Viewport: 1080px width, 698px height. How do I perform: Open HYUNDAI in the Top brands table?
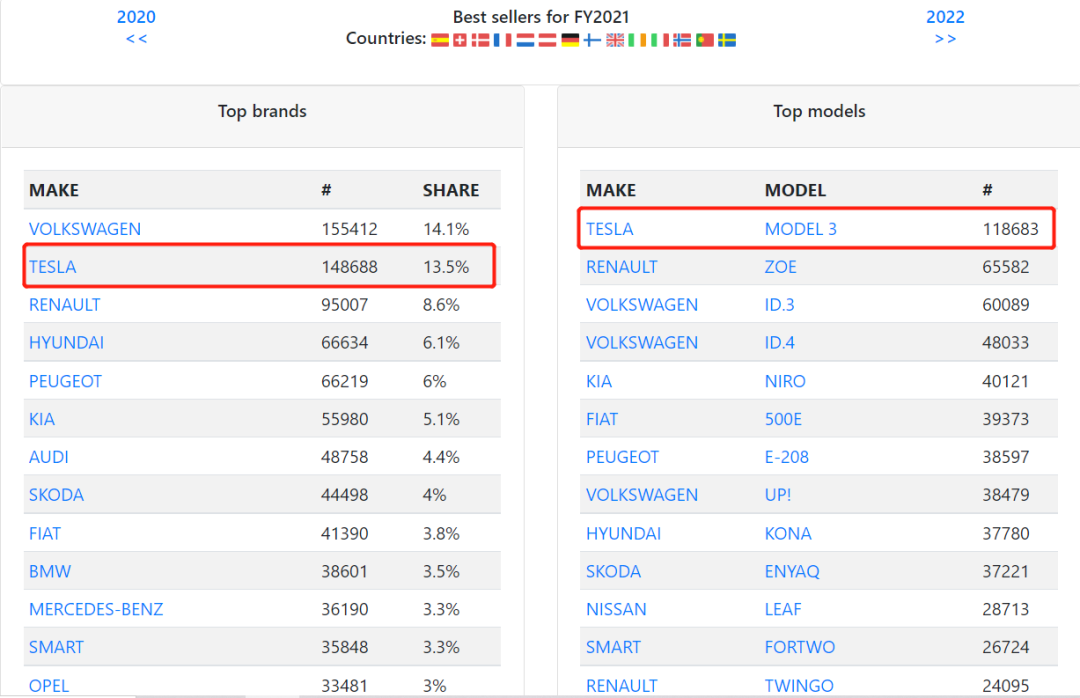[x=66, y=342]
